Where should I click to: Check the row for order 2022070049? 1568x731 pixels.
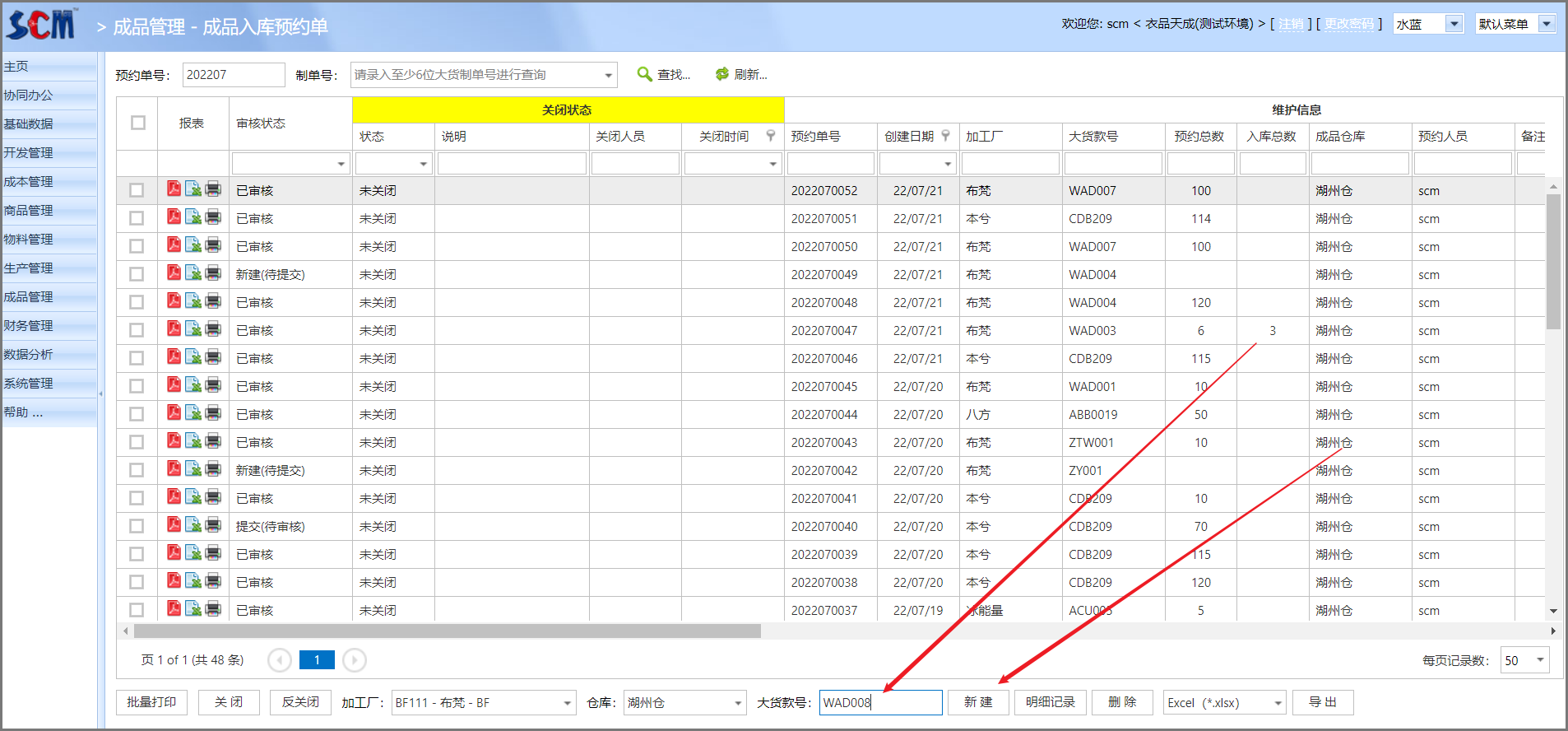point(137,274)
